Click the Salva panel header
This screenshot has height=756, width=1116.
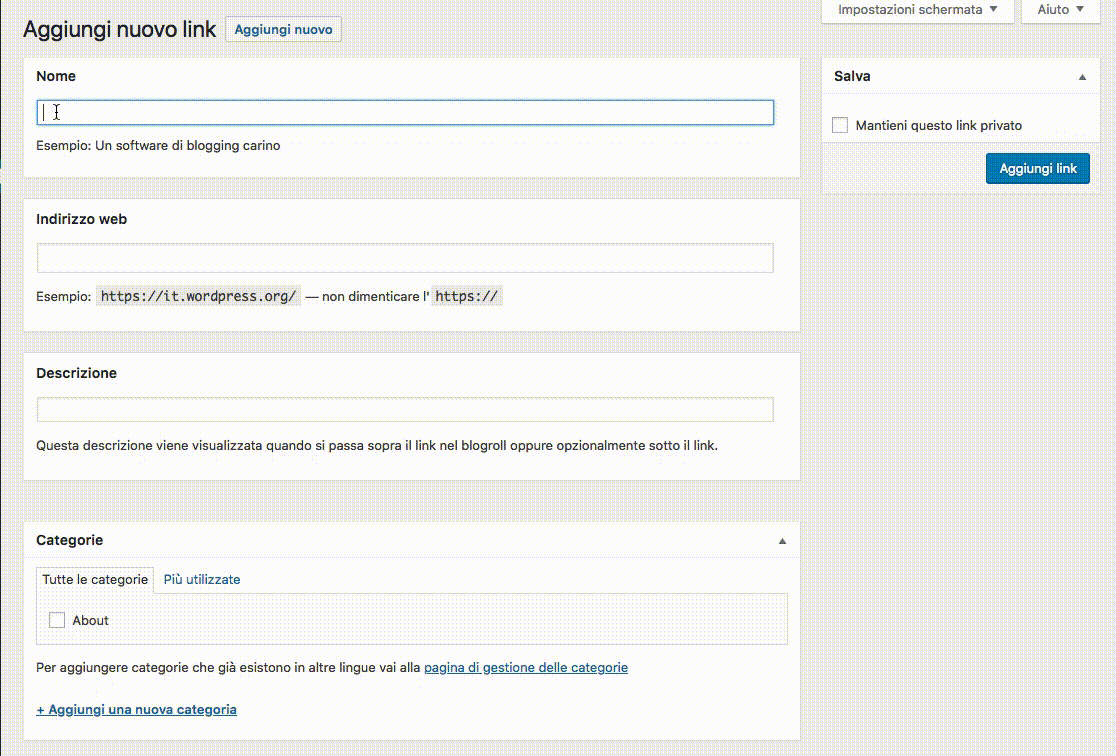point(852,76)
